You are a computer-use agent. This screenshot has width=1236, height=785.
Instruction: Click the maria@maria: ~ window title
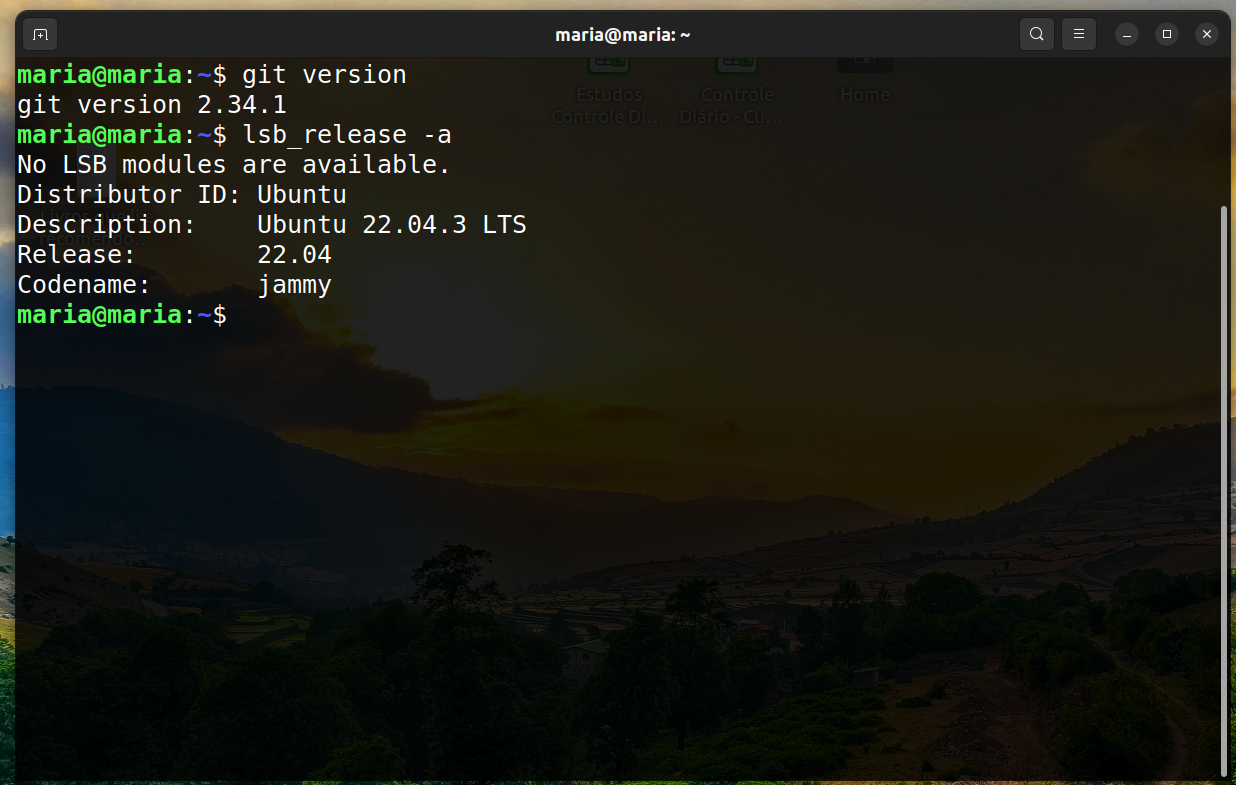click(x=623, y=35)
